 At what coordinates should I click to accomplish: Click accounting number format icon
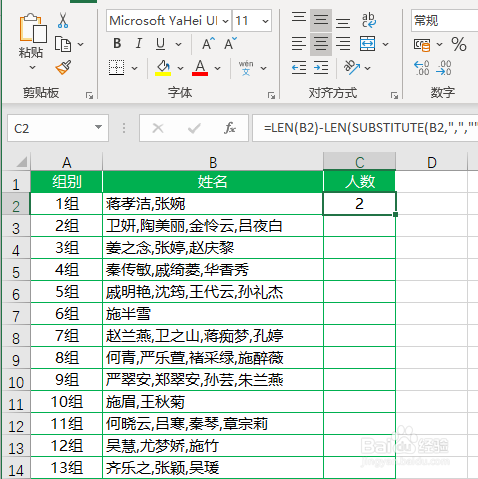[x=422, y=45]
